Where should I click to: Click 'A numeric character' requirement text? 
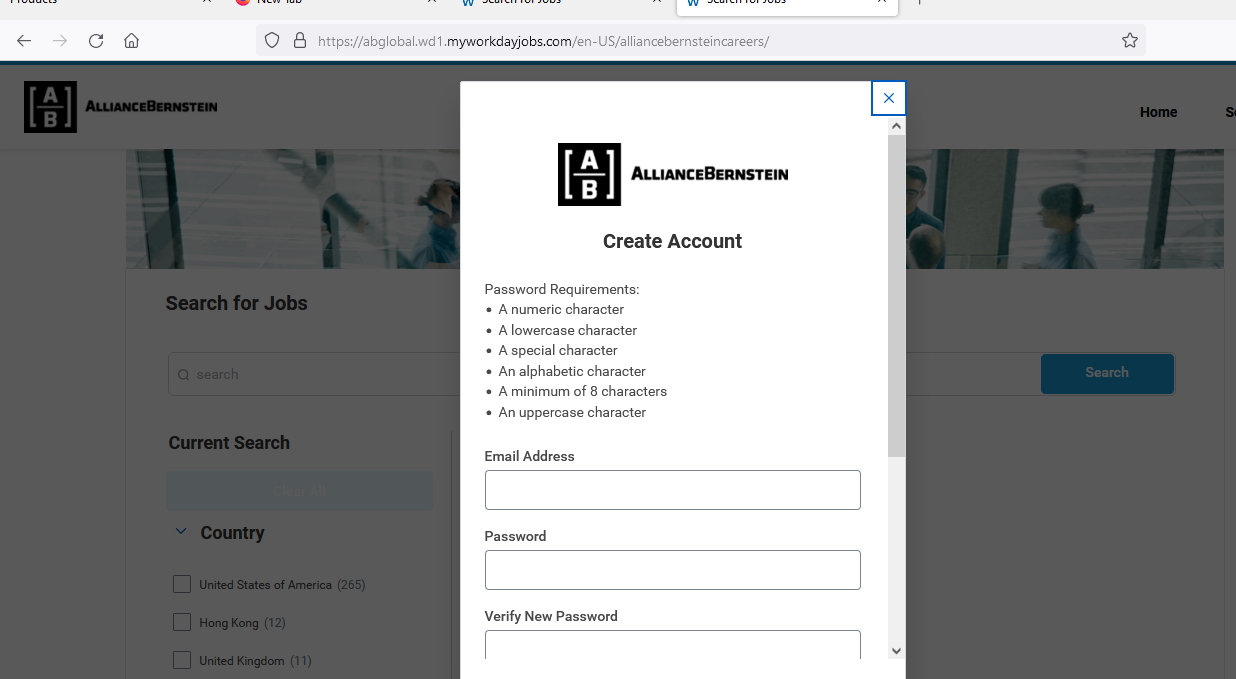coord(561,309)
